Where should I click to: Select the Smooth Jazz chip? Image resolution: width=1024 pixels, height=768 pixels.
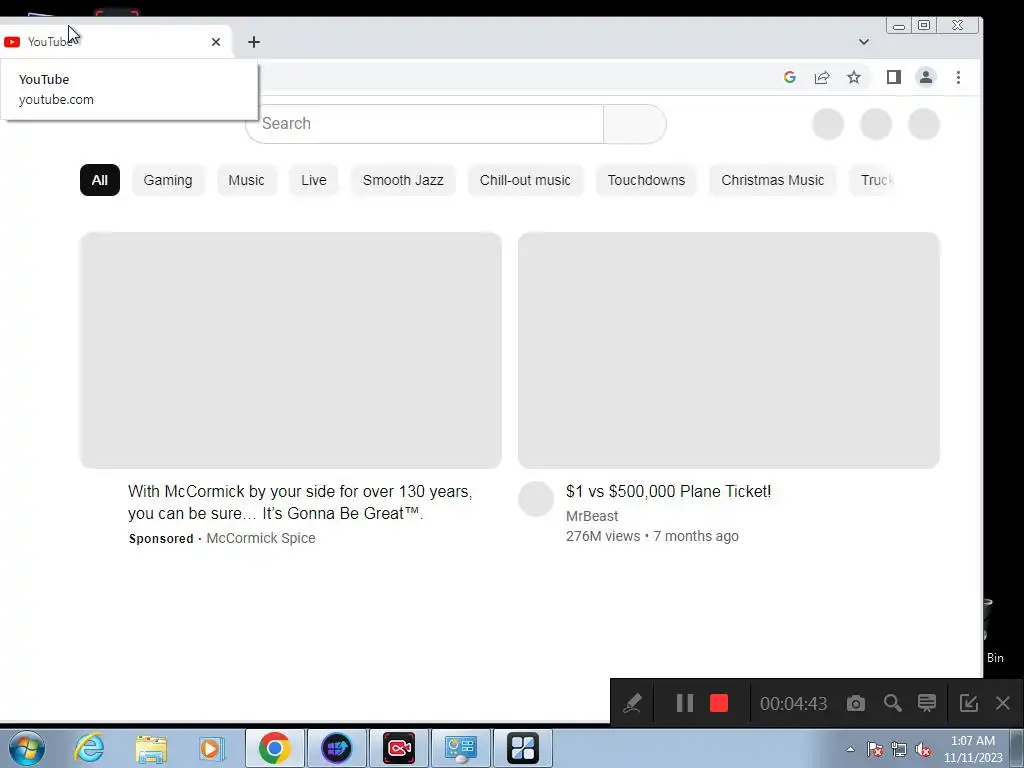pyautogui.click(x=403, y=180)
